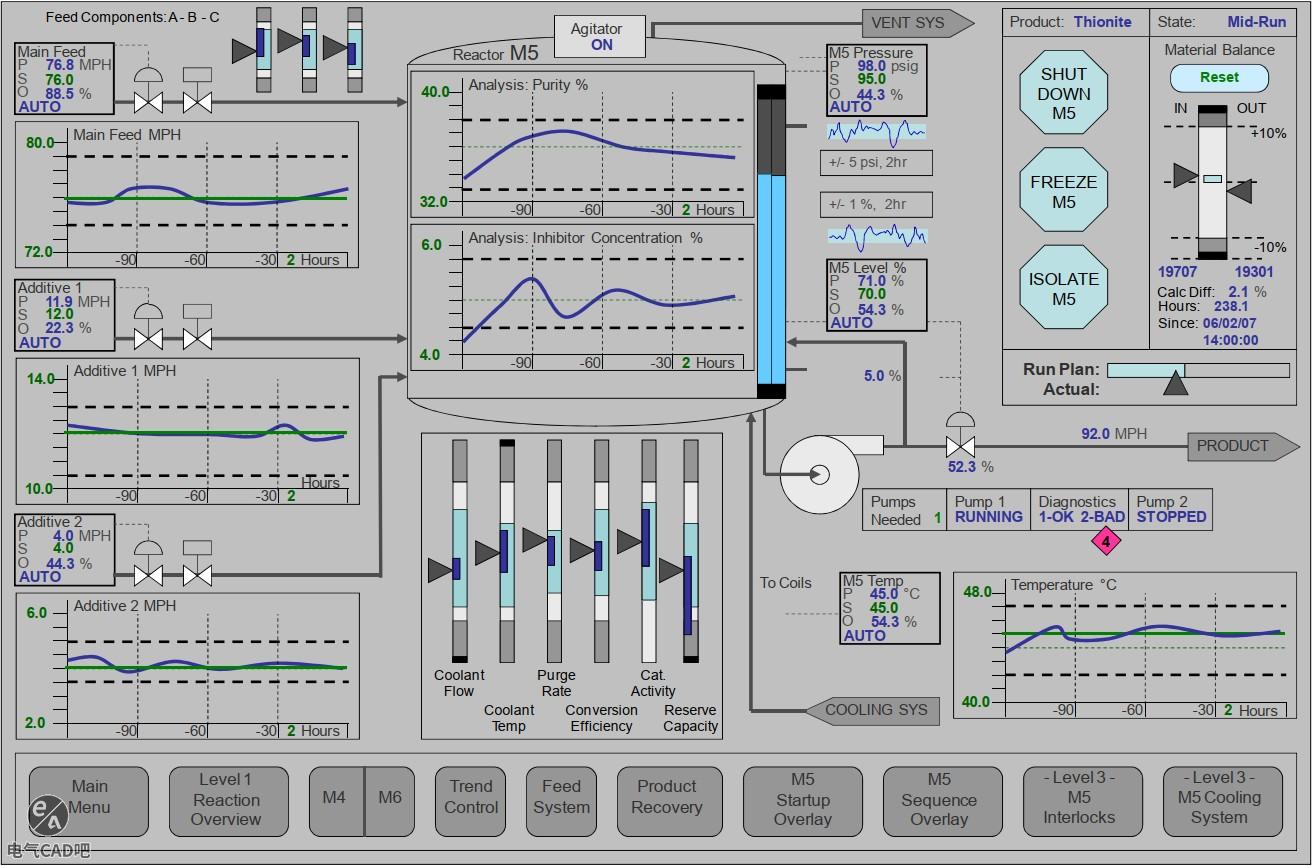Toggle the Agitator ON status box
This screenshot has height=866, width=1312.
click(x=601, y=37)
